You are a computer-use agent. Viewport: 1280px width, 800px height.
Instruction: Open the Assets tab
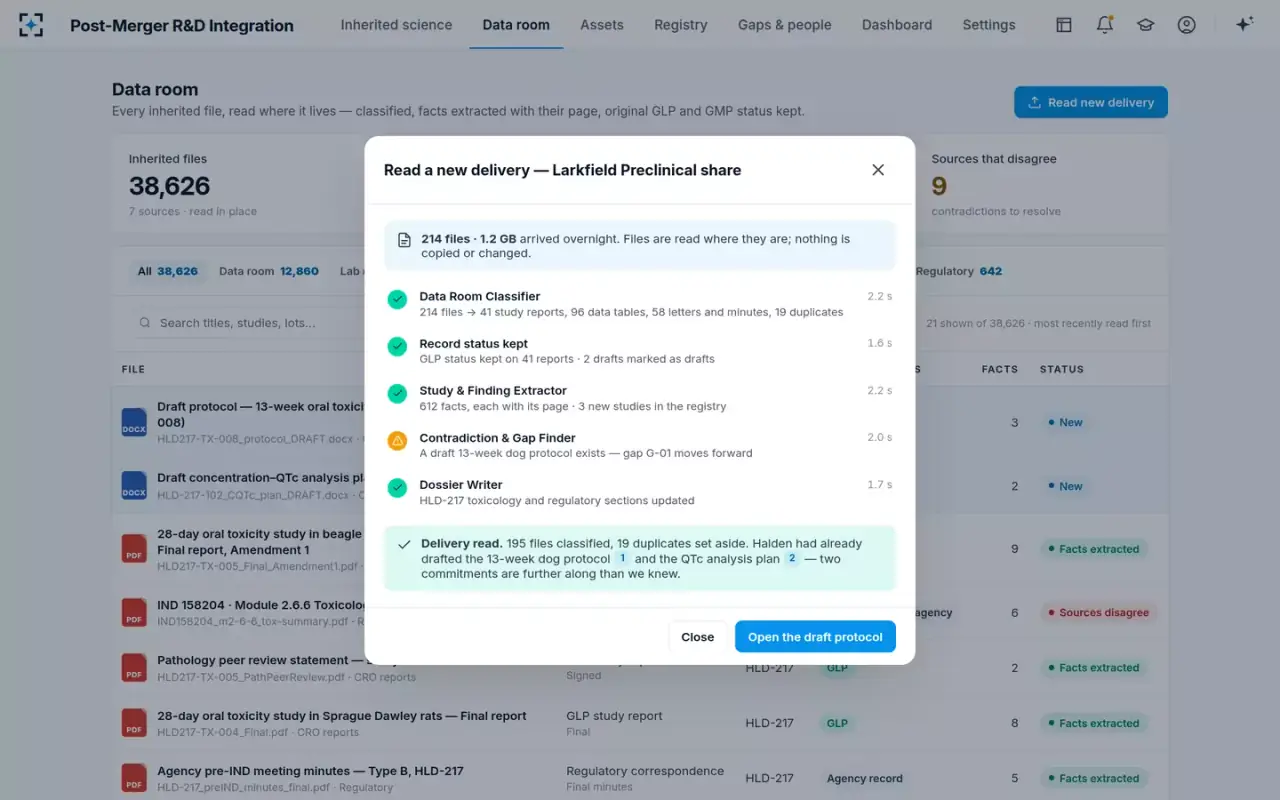click(x=602, y=25)
